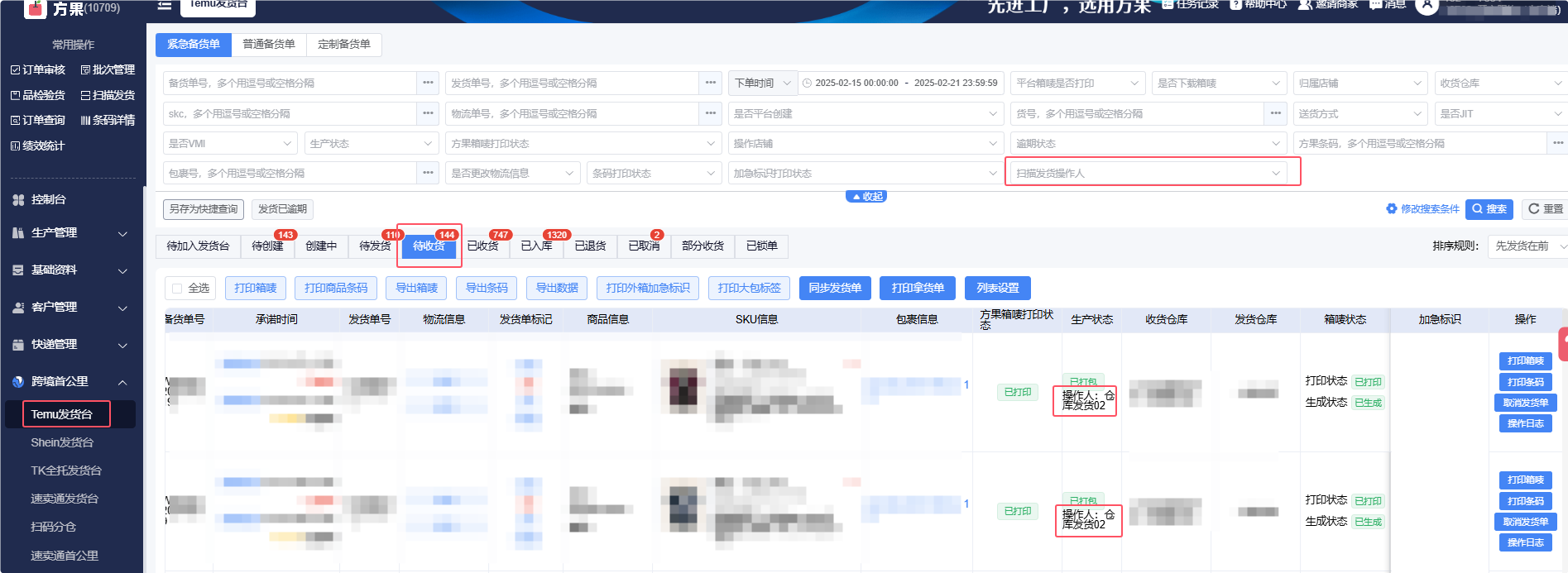Open 品检验货 shortcut in sidebar
The width and height of the screenshot is (1568, 573).
pyautogui.click(x=38, y=96)
